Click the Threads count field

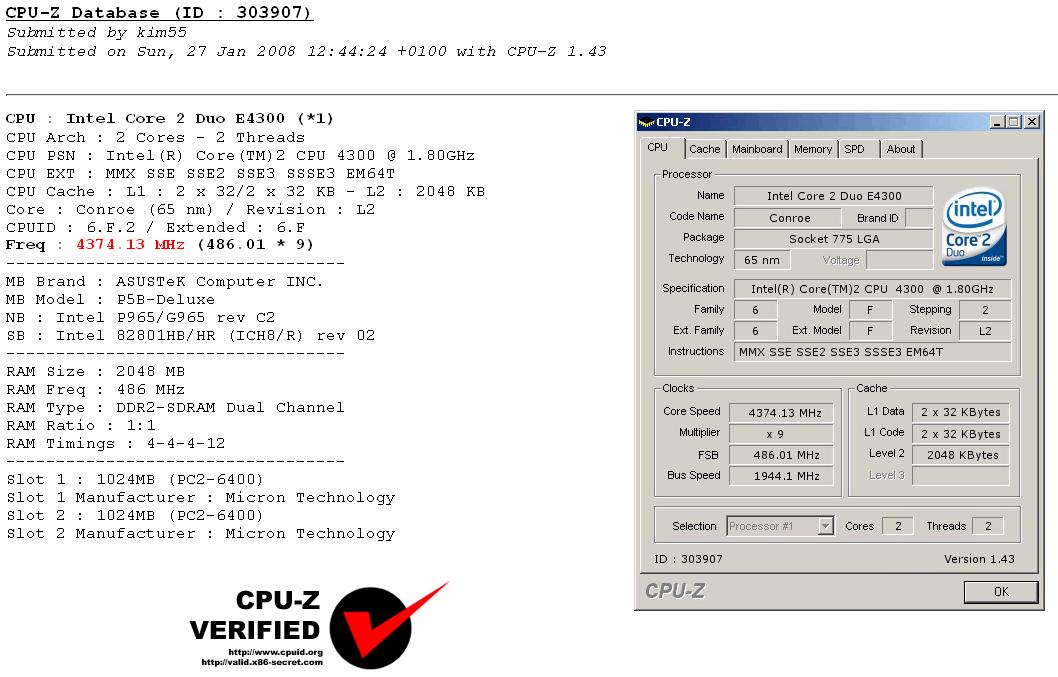(988, 526)
